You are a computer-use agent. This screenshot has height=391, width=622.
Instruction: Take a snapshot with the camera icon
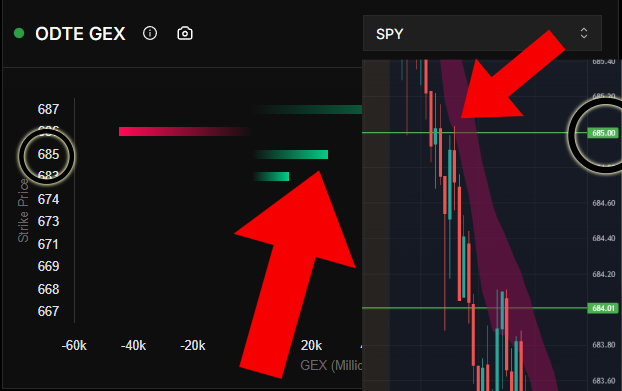coord(185,33)
